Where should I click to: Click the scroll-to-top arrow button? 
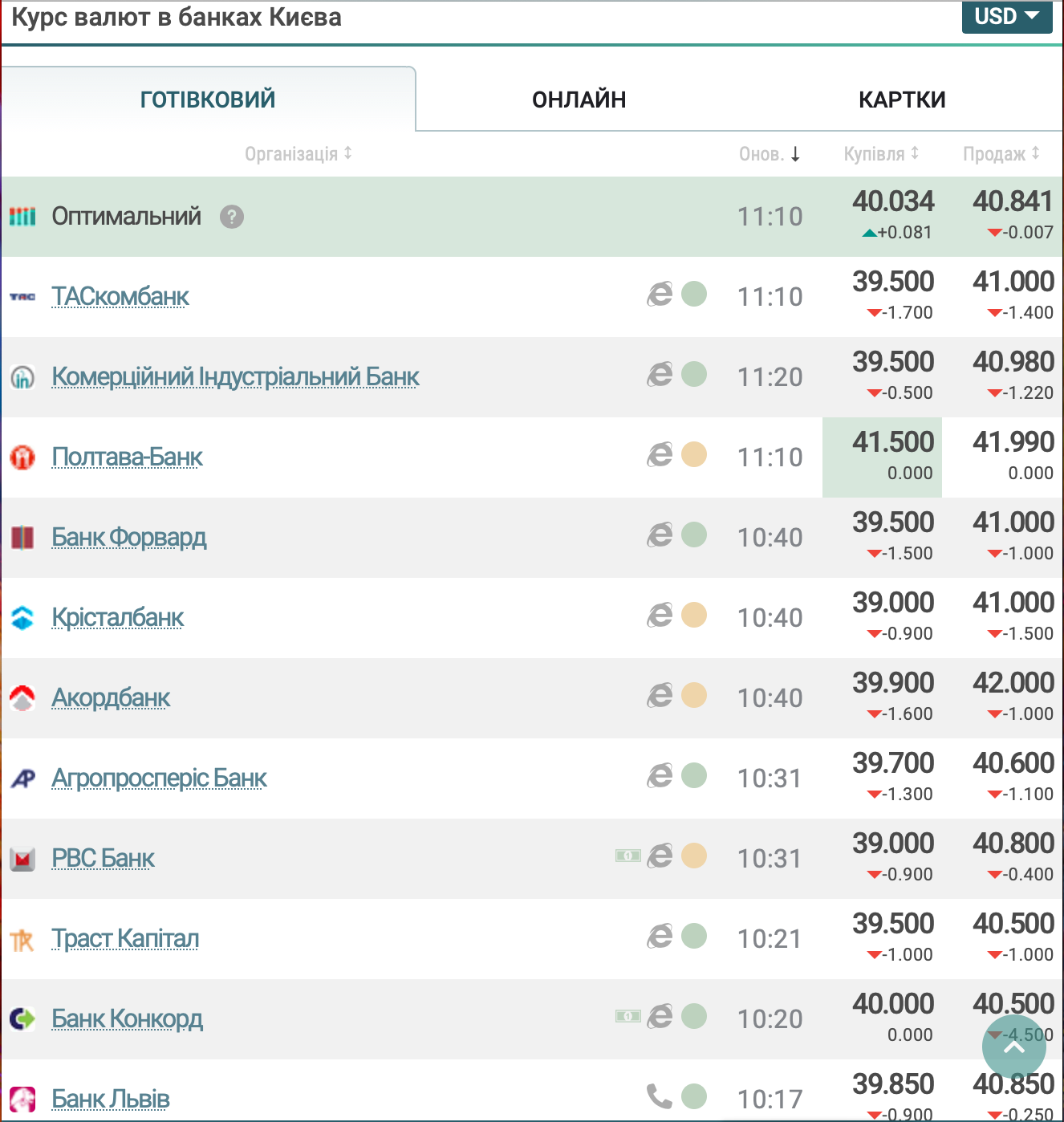pyautogui.click(x=1013, y=1047)
